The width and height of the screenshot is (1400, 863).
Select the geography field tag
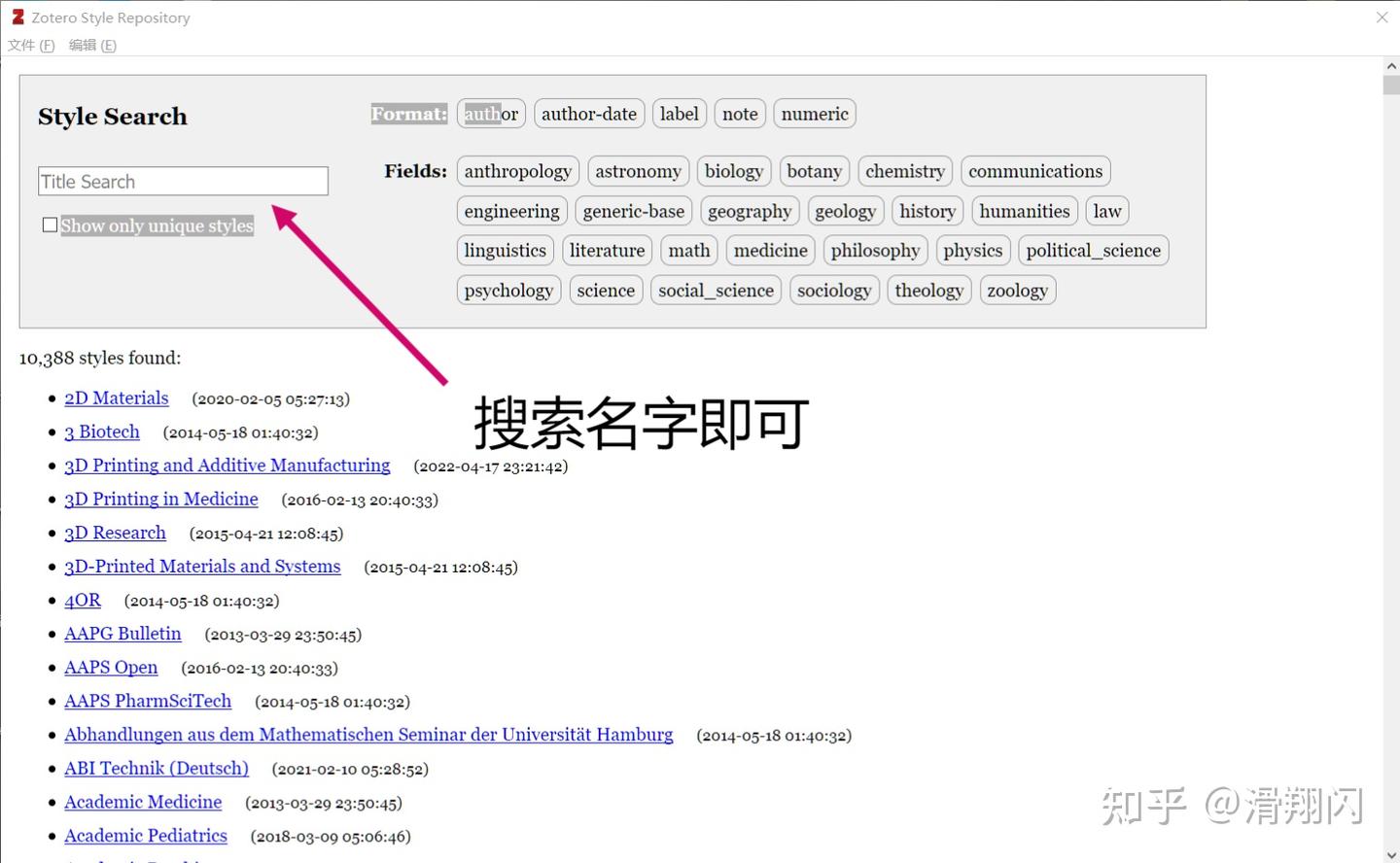click(x=750, y=211)
